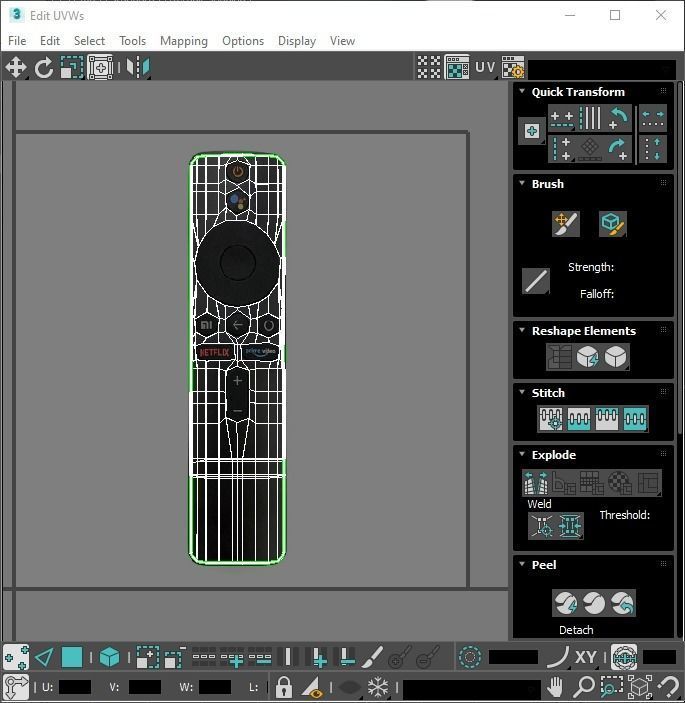Screen dimensions: 685x703
Task: Click the Set Pivot button in Quick Transform
Action: (532, 131)
